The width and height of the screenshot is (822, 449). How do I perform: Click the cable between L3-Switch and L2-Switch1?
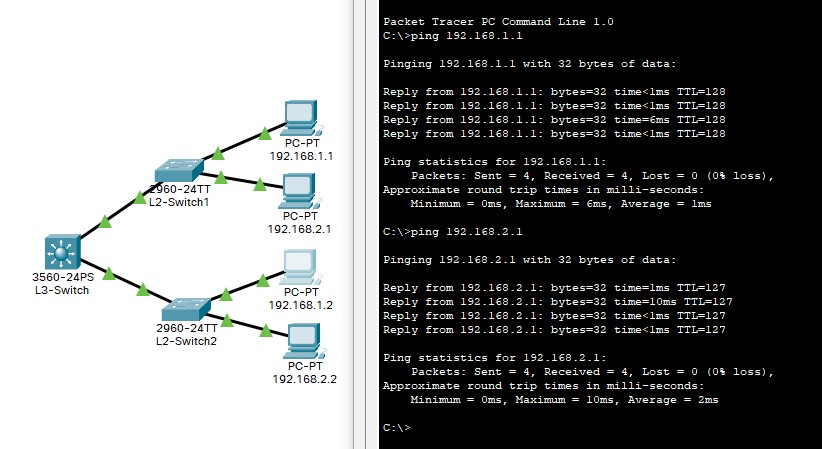tap(122, 209)
